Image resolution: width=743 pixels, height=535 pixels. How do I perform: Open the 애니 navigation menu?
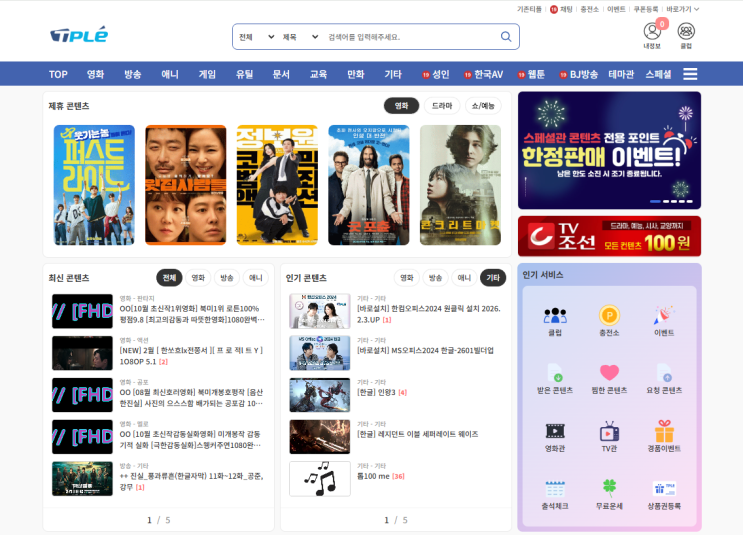(x=170, y=74)
